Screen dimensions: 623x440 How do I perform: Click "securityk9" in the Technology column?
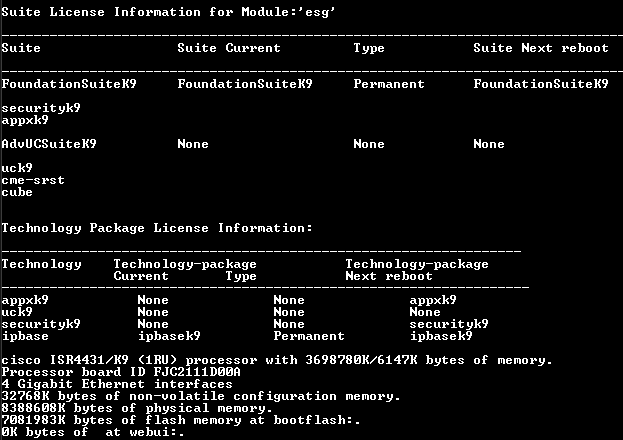coord(41,324)
